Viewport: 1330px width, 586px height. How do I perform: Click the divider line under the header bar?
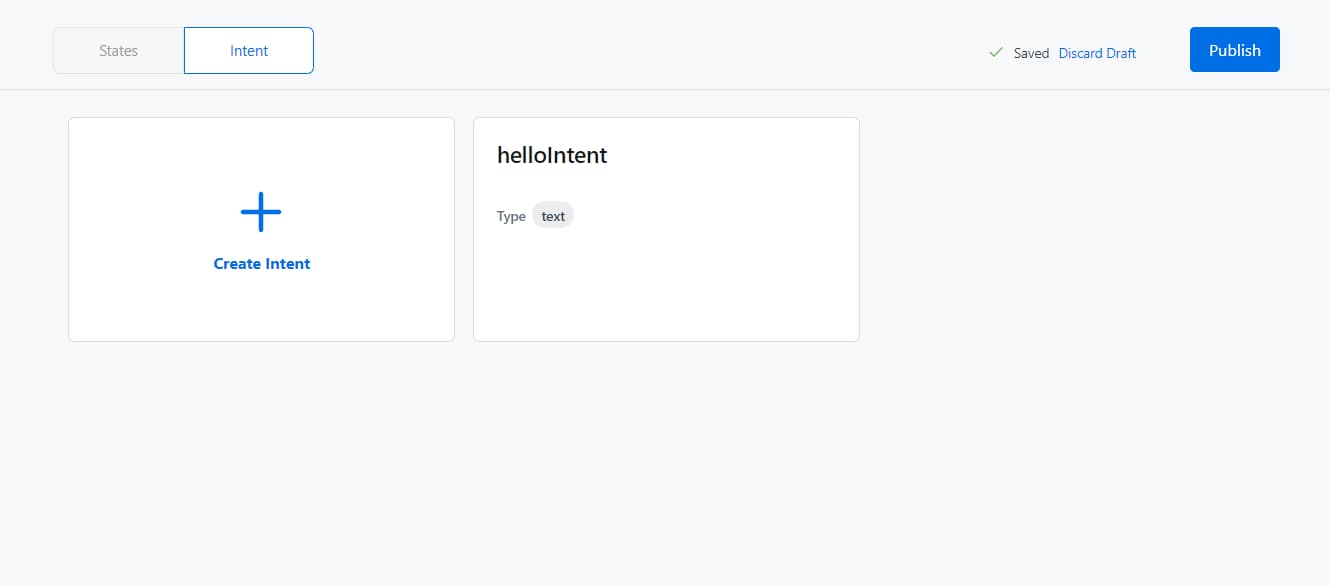pos(665,89)
